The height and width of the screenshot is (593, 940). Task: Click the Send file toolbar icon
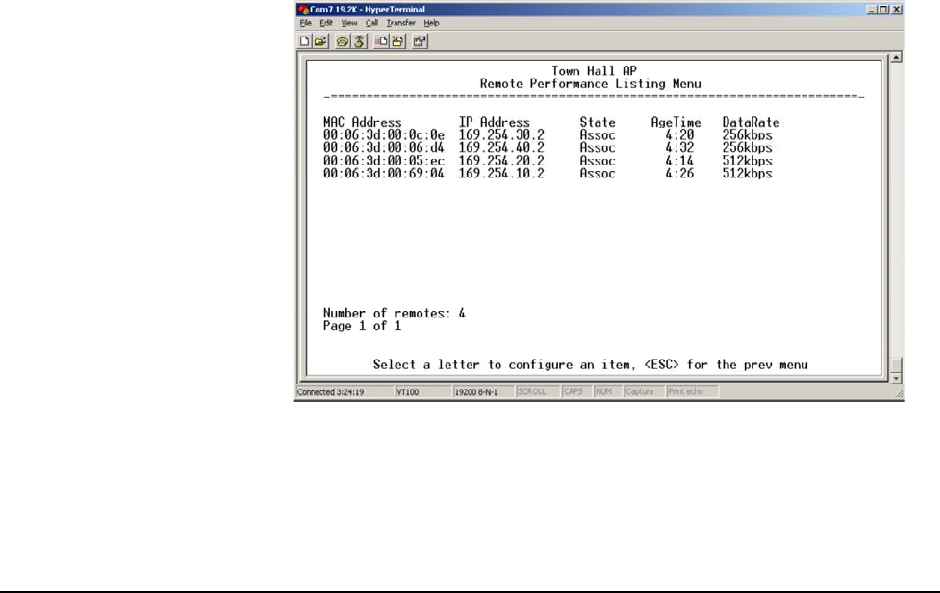(381, 41)
